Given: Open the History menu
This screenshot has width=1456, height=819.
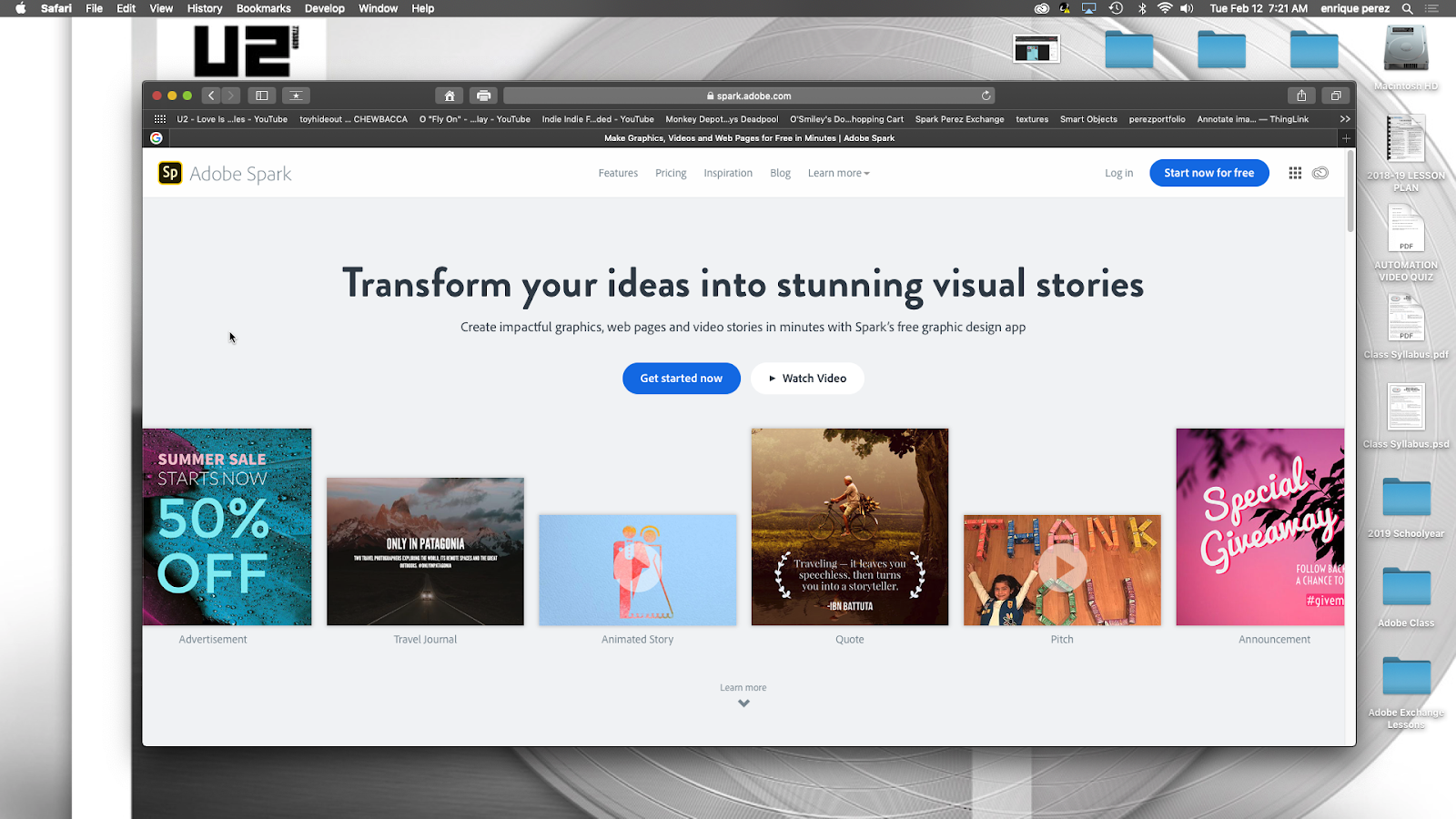Looking at the screenshot, I should (205, 8).
